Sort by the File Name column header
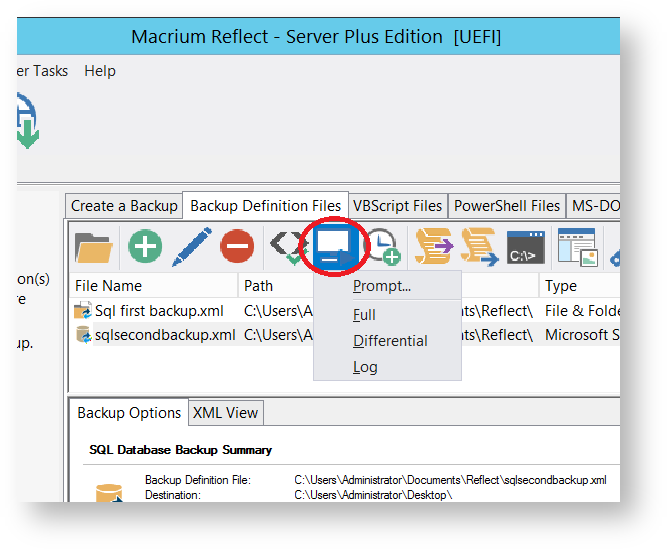 pyautogui.click(x=153, y=285)
